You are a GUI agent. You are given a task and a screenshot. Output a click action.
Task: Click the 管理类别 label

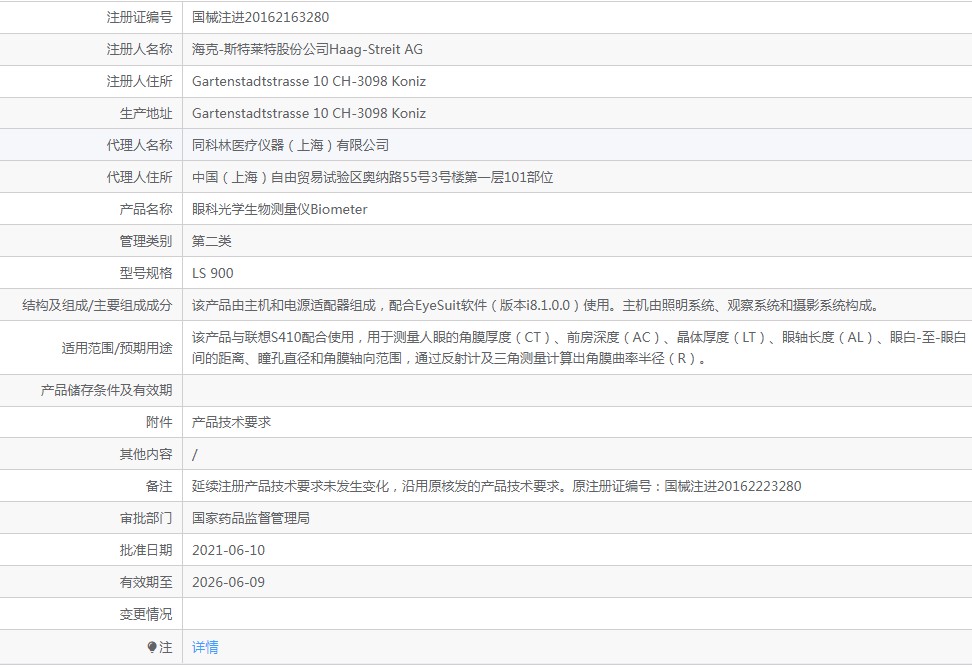[x=146, y=241]
